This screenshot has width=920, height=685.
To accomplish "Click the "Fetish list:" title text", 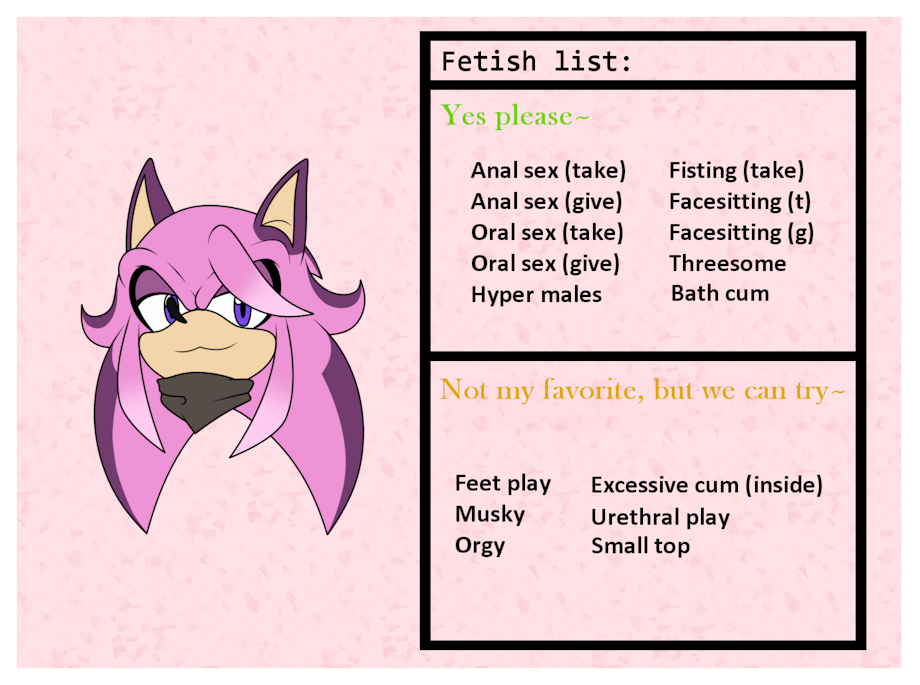I will 536,62.
